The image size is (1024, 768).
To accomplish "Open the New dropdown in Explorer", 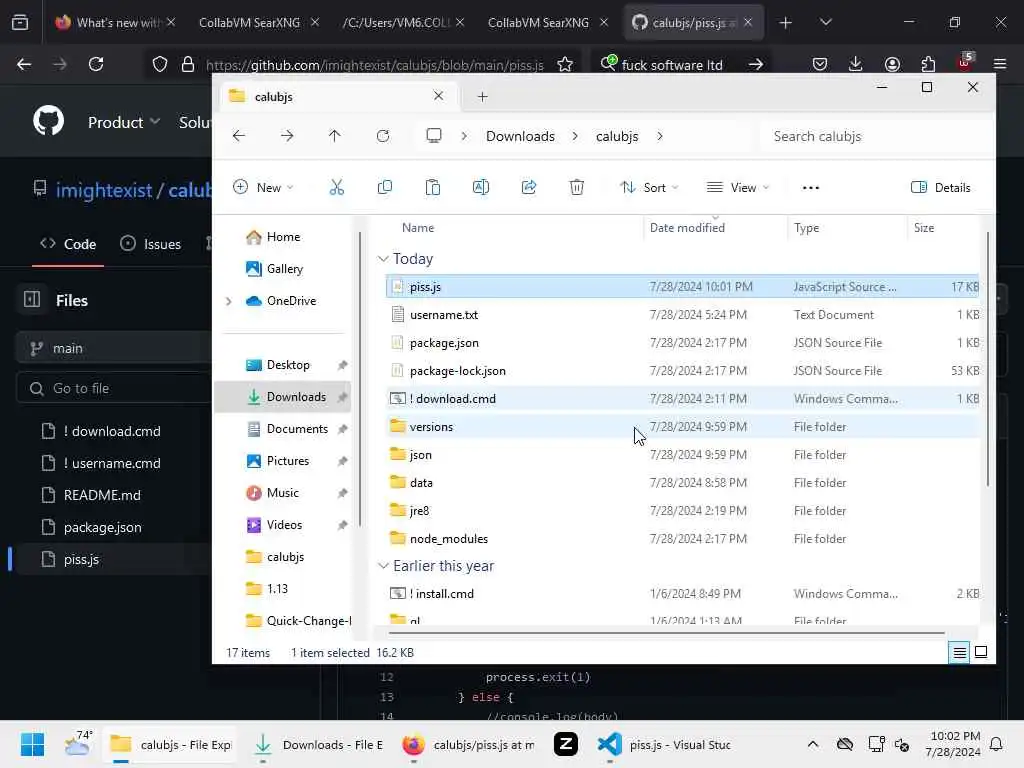I will (x=264, y=187).
